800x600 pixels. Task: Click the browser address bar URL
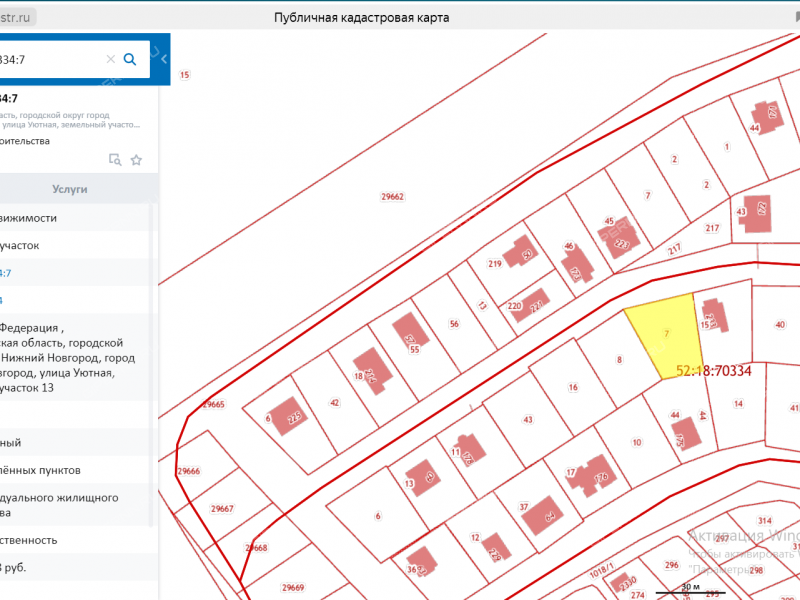coord(18,17)
